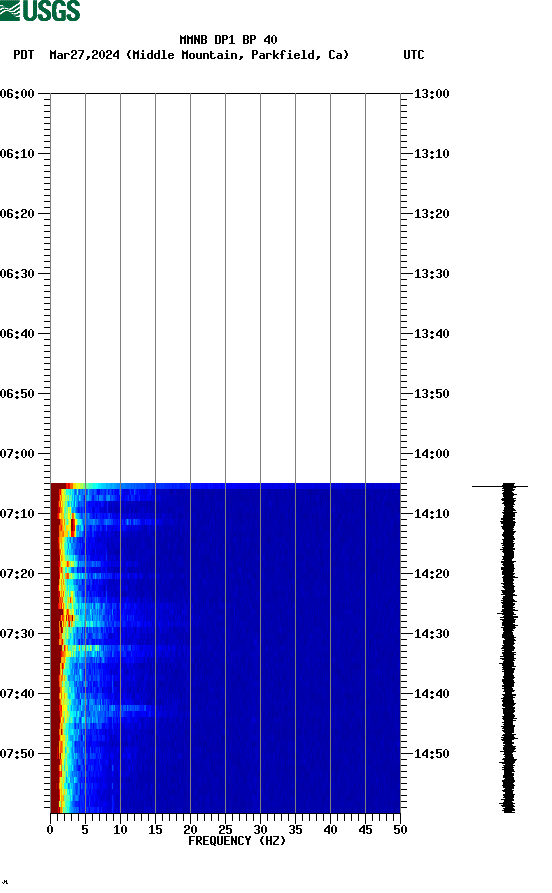Click the 'UTC' timezone label
The image size is (552, 893).
[x=414, y=55]
